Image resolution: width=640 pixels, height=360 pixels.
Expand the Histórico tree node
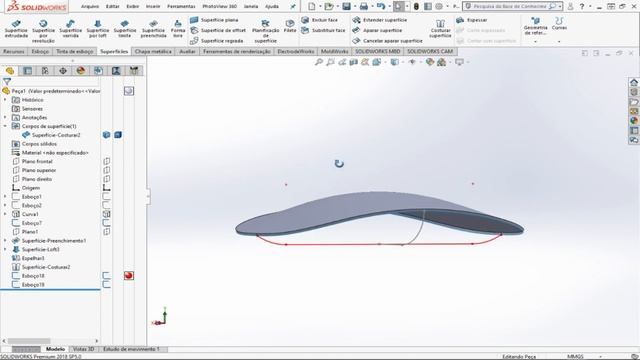click(5, 100)
